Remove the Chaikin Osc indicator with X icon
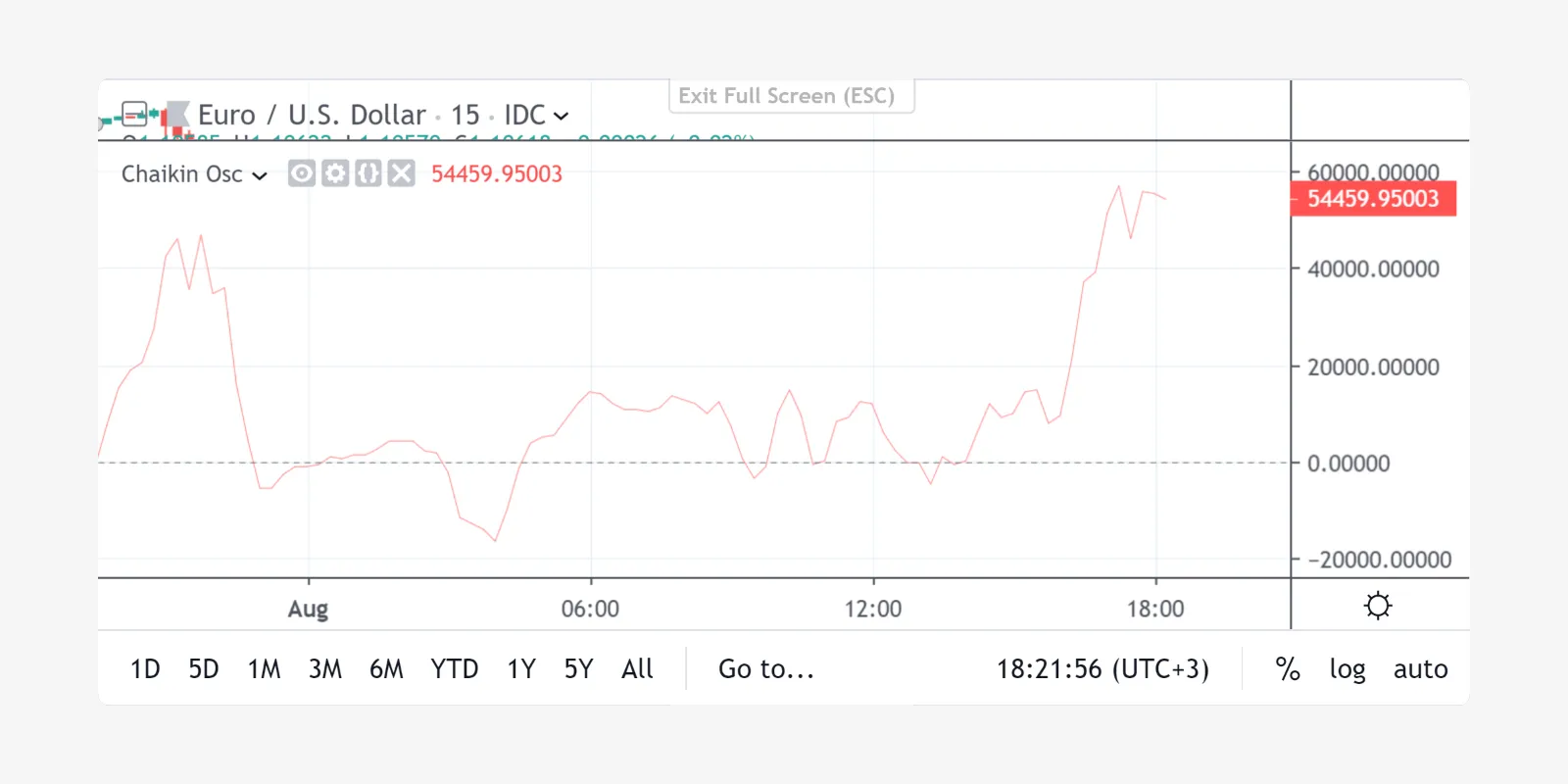Image resolution: width=1568 pixels, height=784 pixels. (x=401, y=173)
